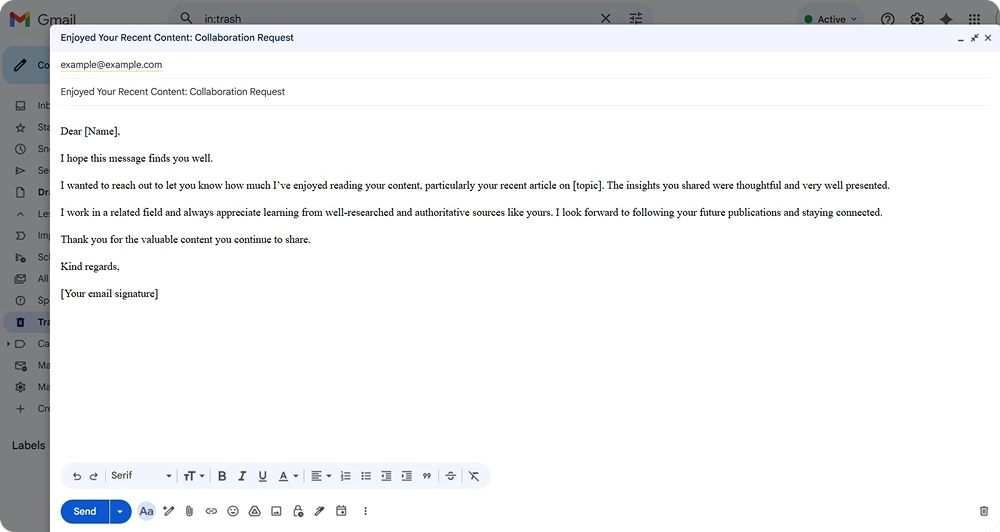Toggle confidential mode lock icon
1000x532 pixels.
pyautogui.click(x=298, y=511)
